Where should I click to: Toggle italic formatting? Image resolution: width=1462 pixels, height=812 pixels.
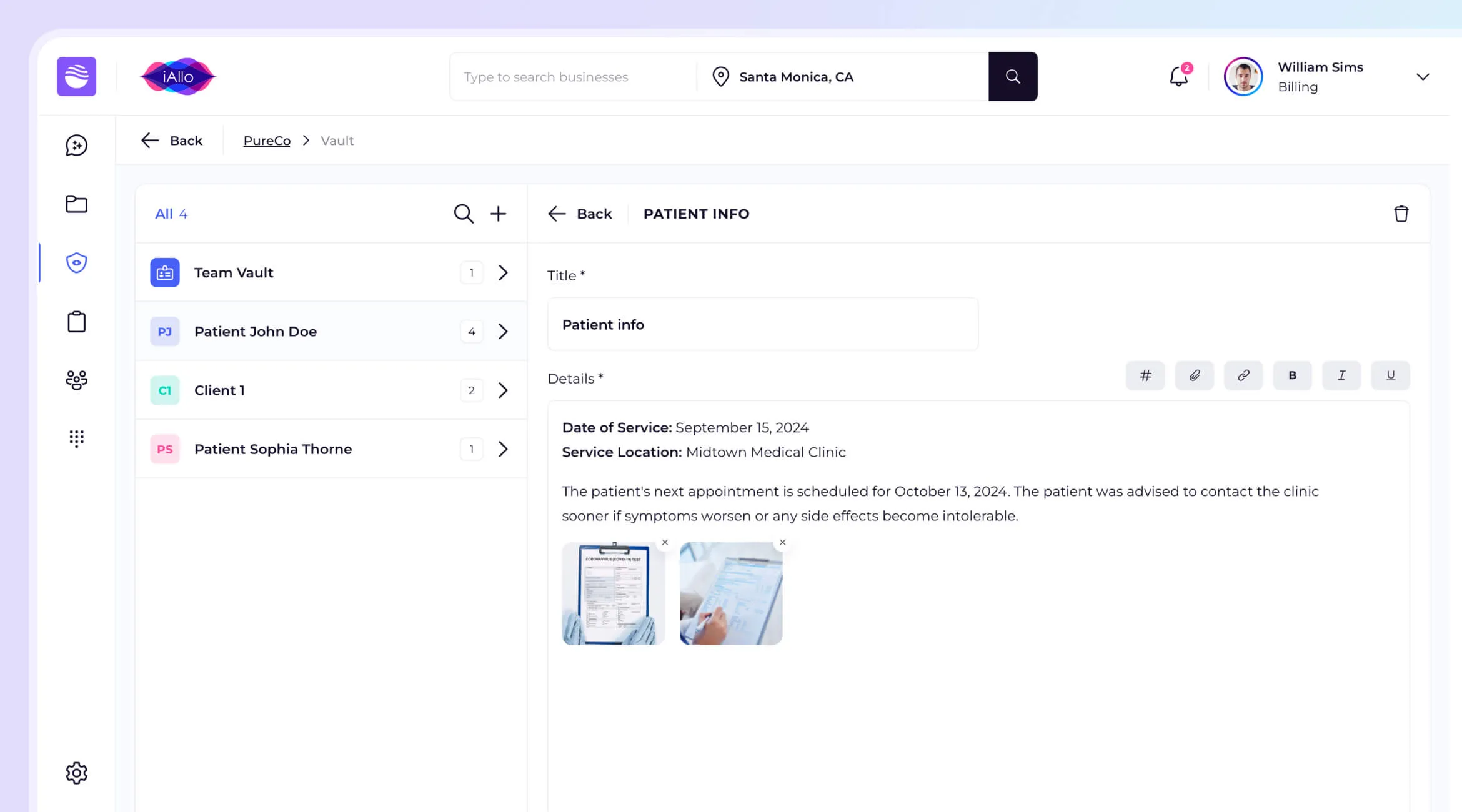[1341, 375]
